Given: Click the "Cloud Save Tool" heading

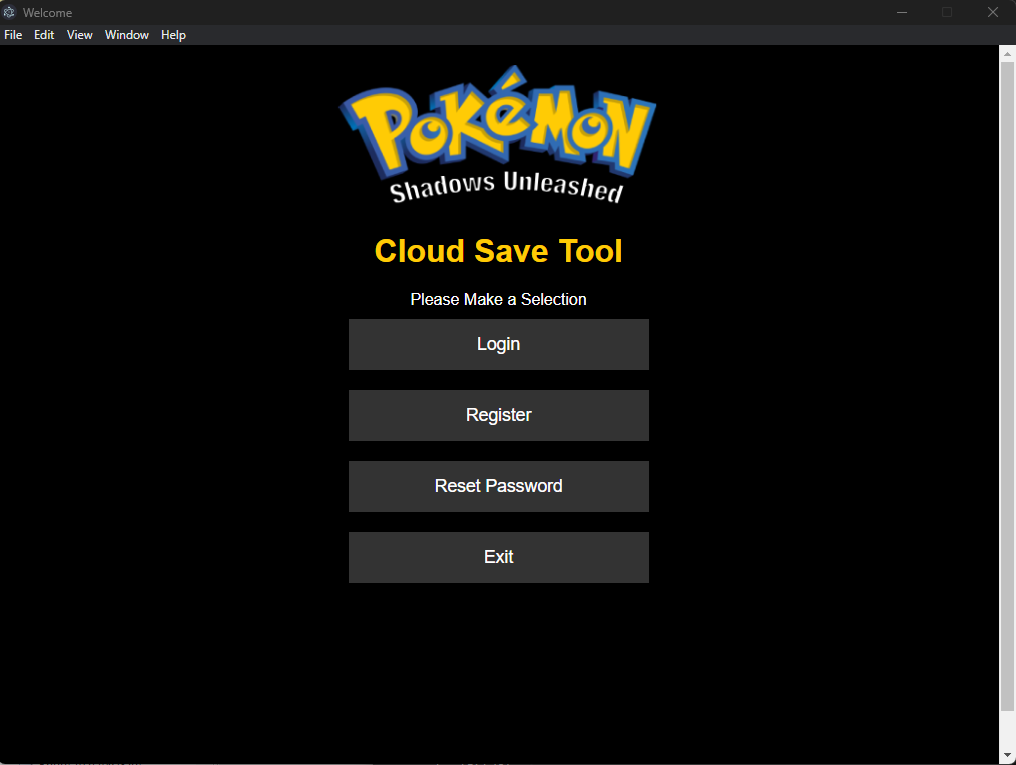Looking at the screenshot, I should pos(498,251).
